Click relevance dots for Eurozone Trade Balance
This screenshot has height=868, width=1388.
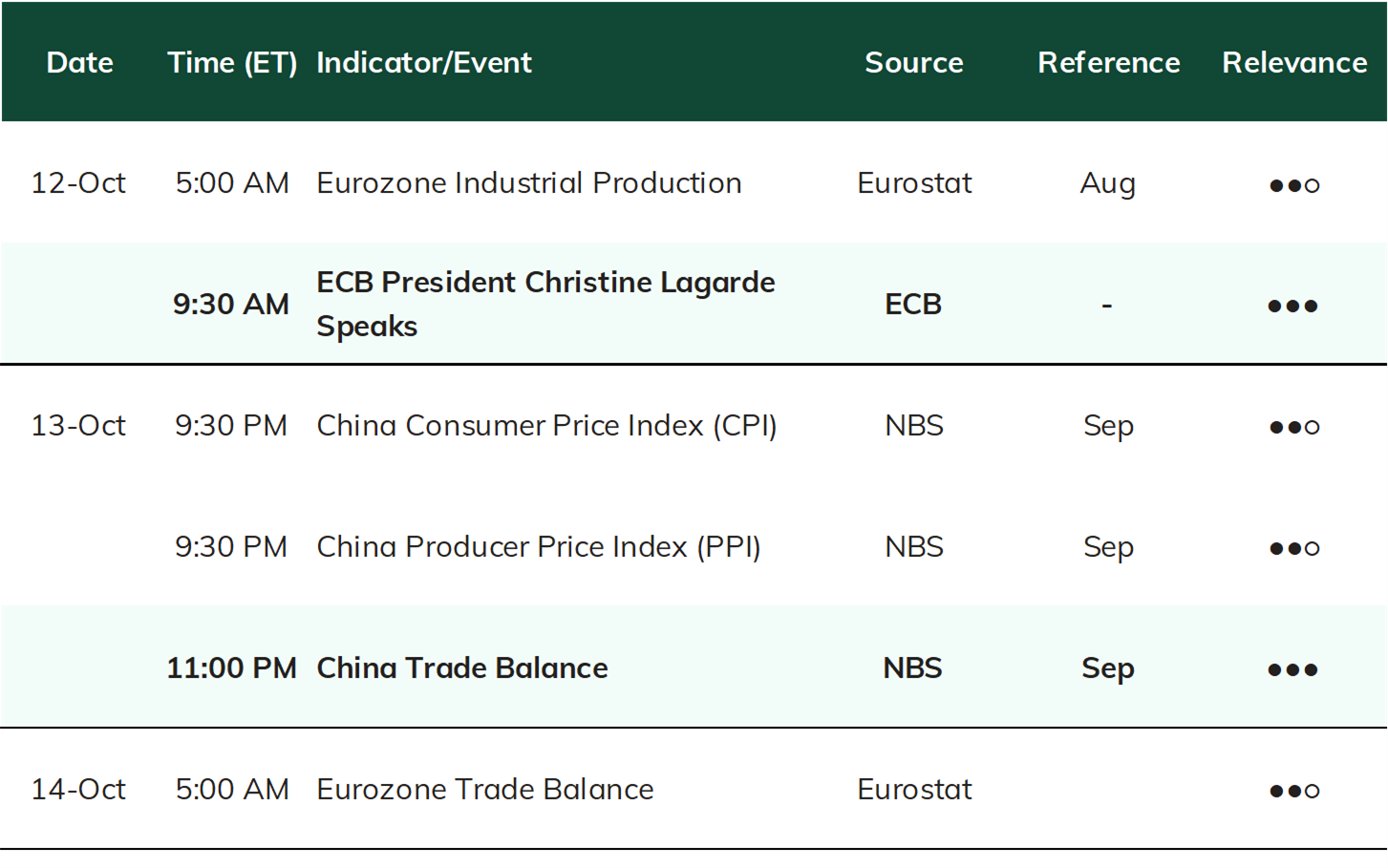(x=1294, y=792)
